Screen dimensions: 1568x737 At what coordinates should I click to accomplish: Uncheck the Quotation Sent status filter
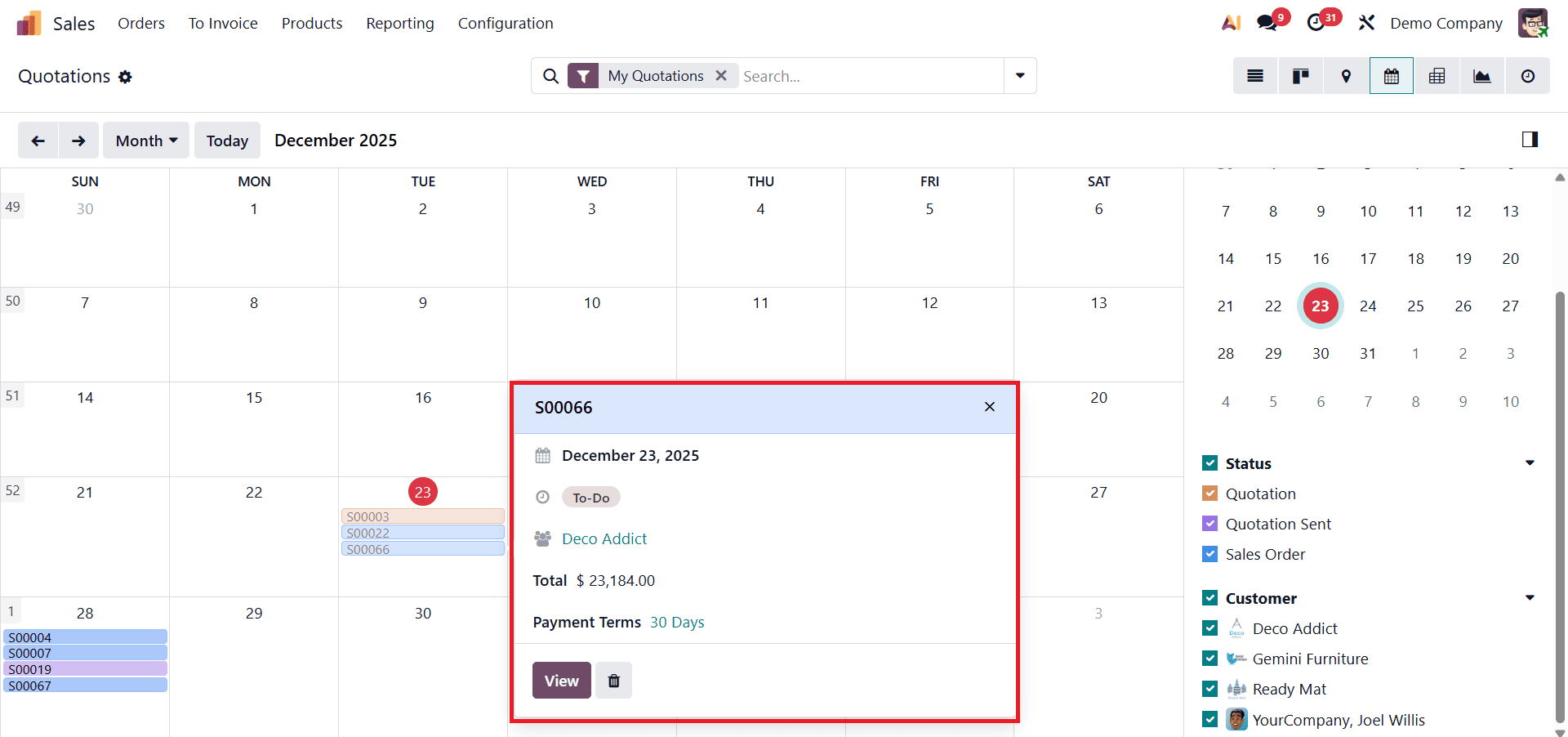[1209, 523]
